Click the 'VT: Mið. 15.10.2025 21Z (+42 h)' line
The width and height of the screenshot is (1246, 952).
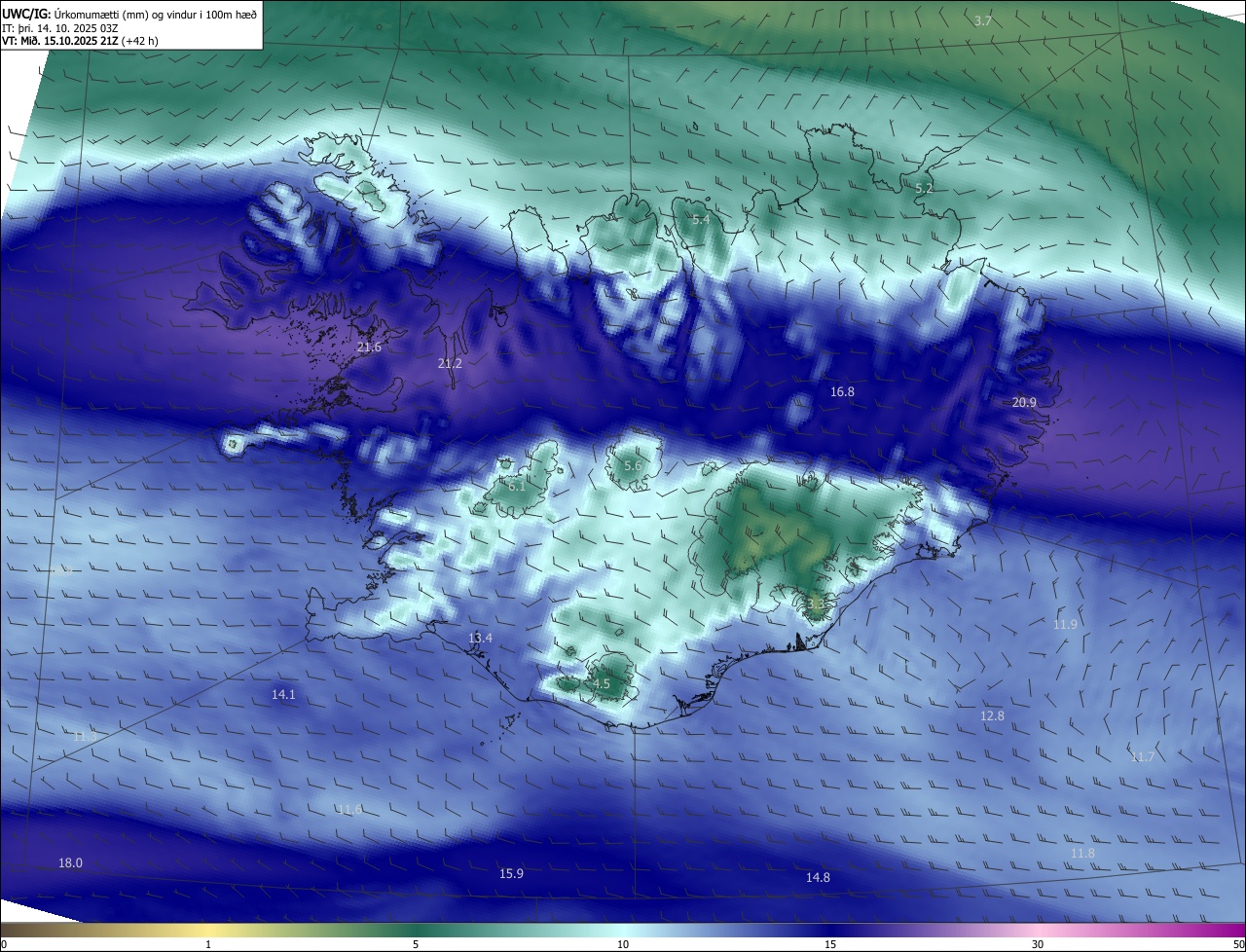pyautogui.click(x=80, y=41)
